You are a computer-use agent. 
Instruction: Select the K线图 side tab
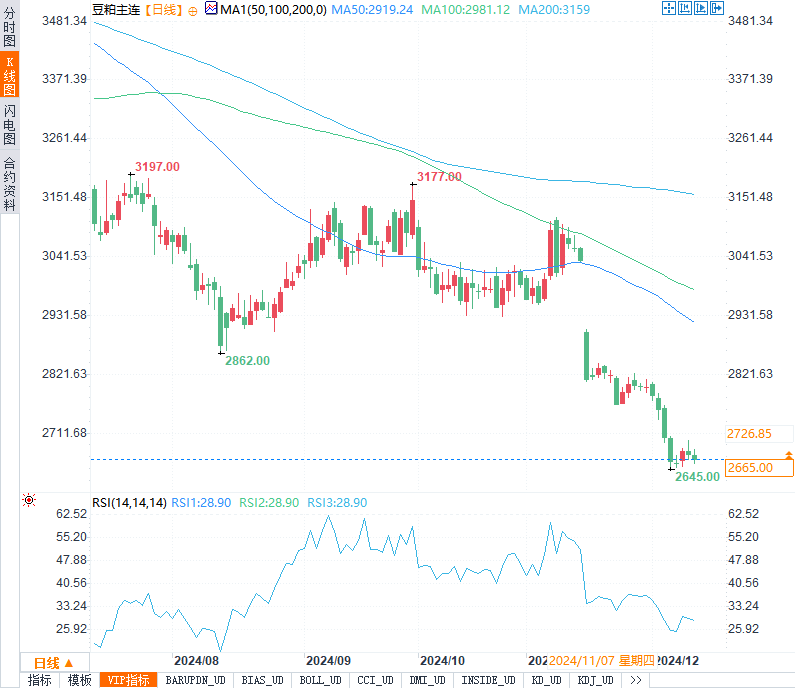pos(10,75)
